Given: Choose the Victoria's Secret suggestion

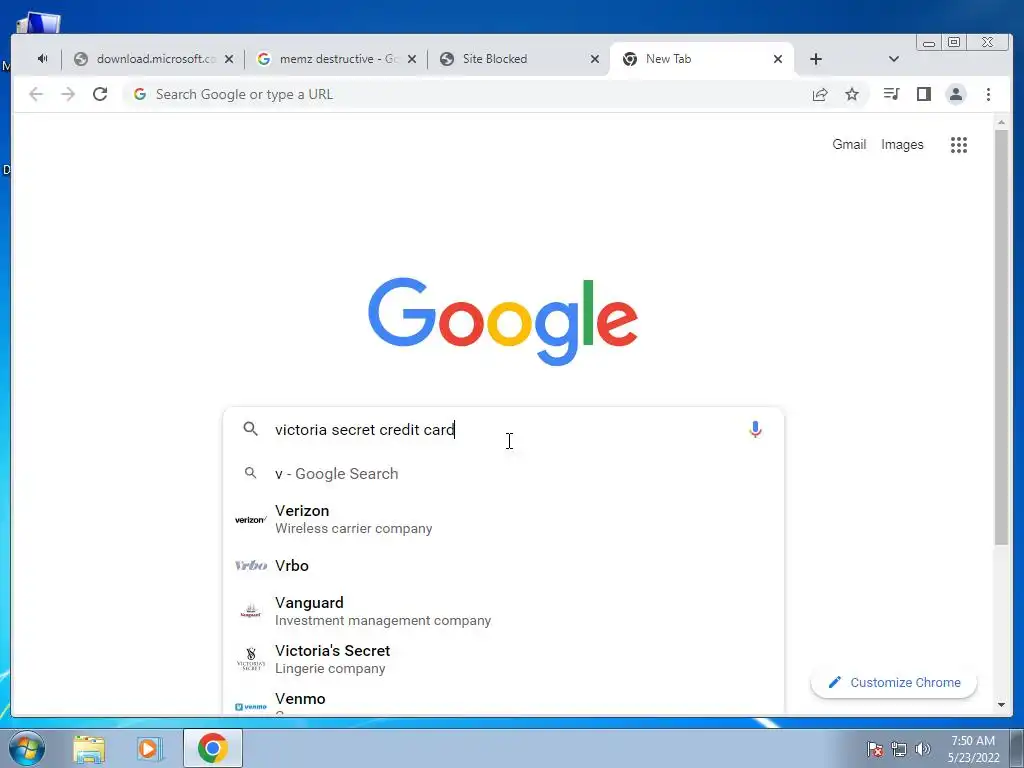Looking at the screenshot, I should point(503,659).
